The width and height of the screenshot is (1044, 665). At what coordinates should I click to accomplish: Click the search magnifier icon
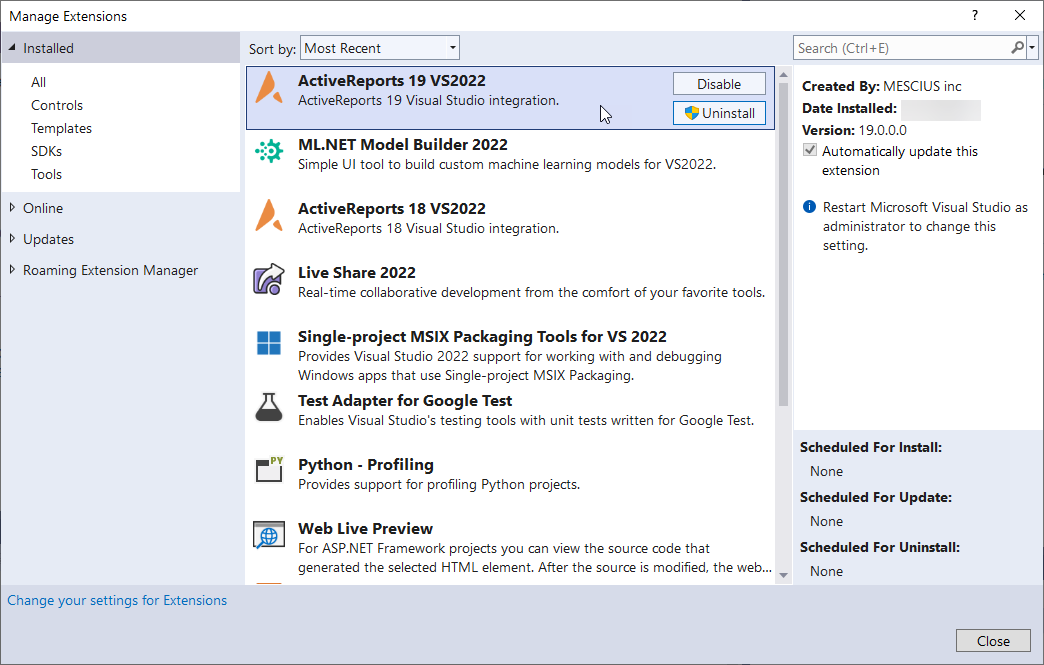(x=1017, y=48)
